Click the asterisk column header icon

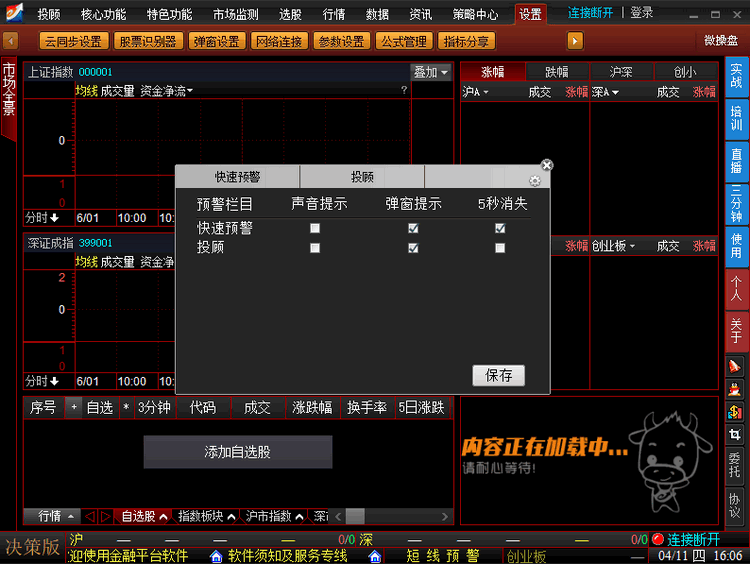point(126,407)
